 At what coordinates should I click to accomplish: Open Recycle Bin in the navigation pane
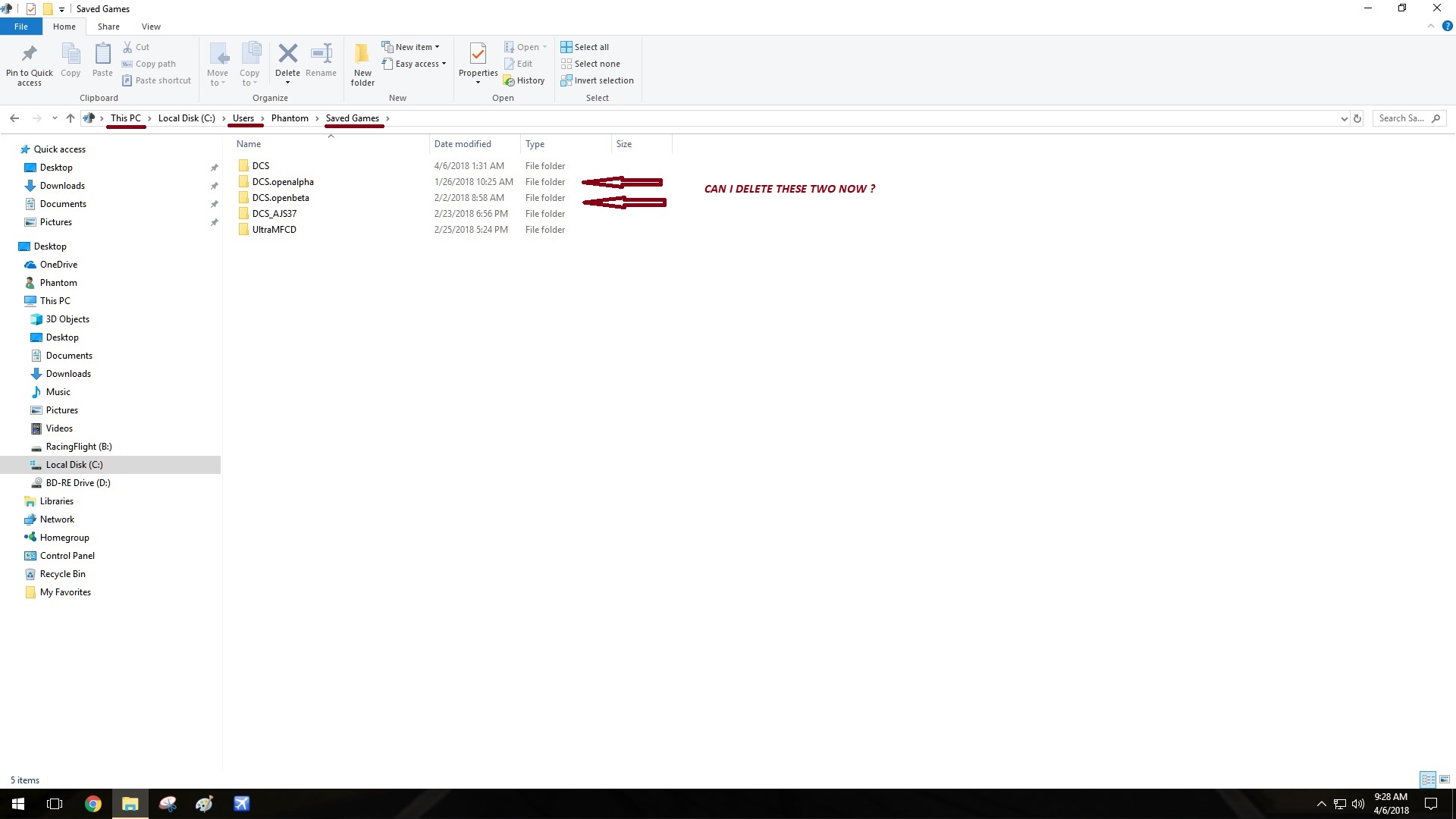pos(62,574)
